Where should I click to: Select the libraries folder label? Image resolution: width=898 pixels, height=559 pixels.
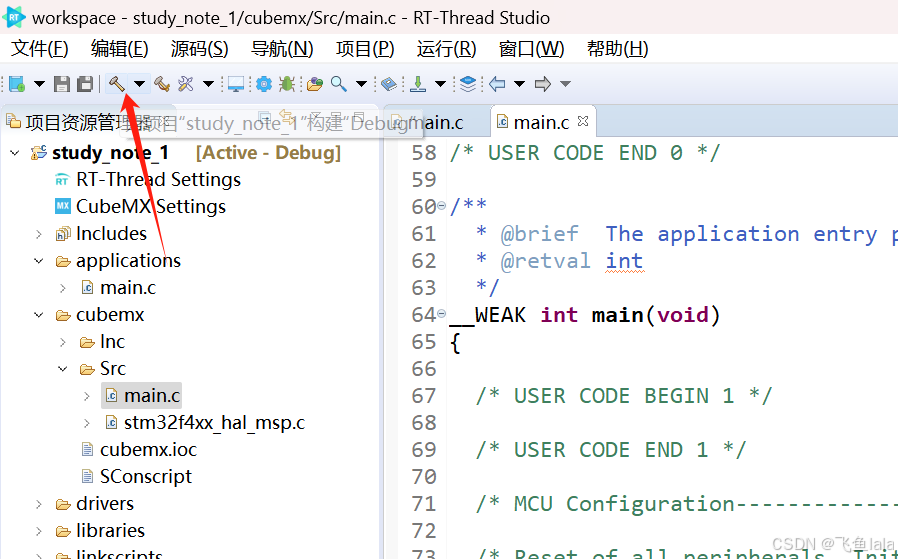click(110, 531)
